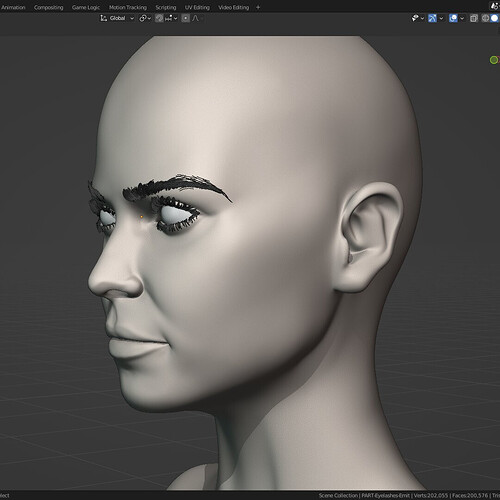This screenshot has height=500, width=500.
Task: Toggle the viewport overlays button
Action: pos(453,18)
